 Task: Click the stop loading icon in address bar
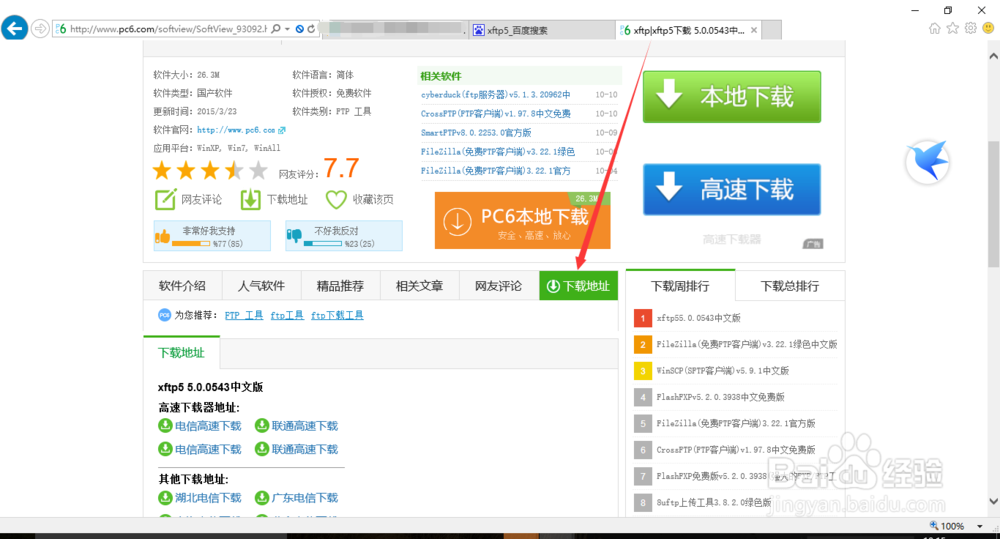(x=300, y=29)
